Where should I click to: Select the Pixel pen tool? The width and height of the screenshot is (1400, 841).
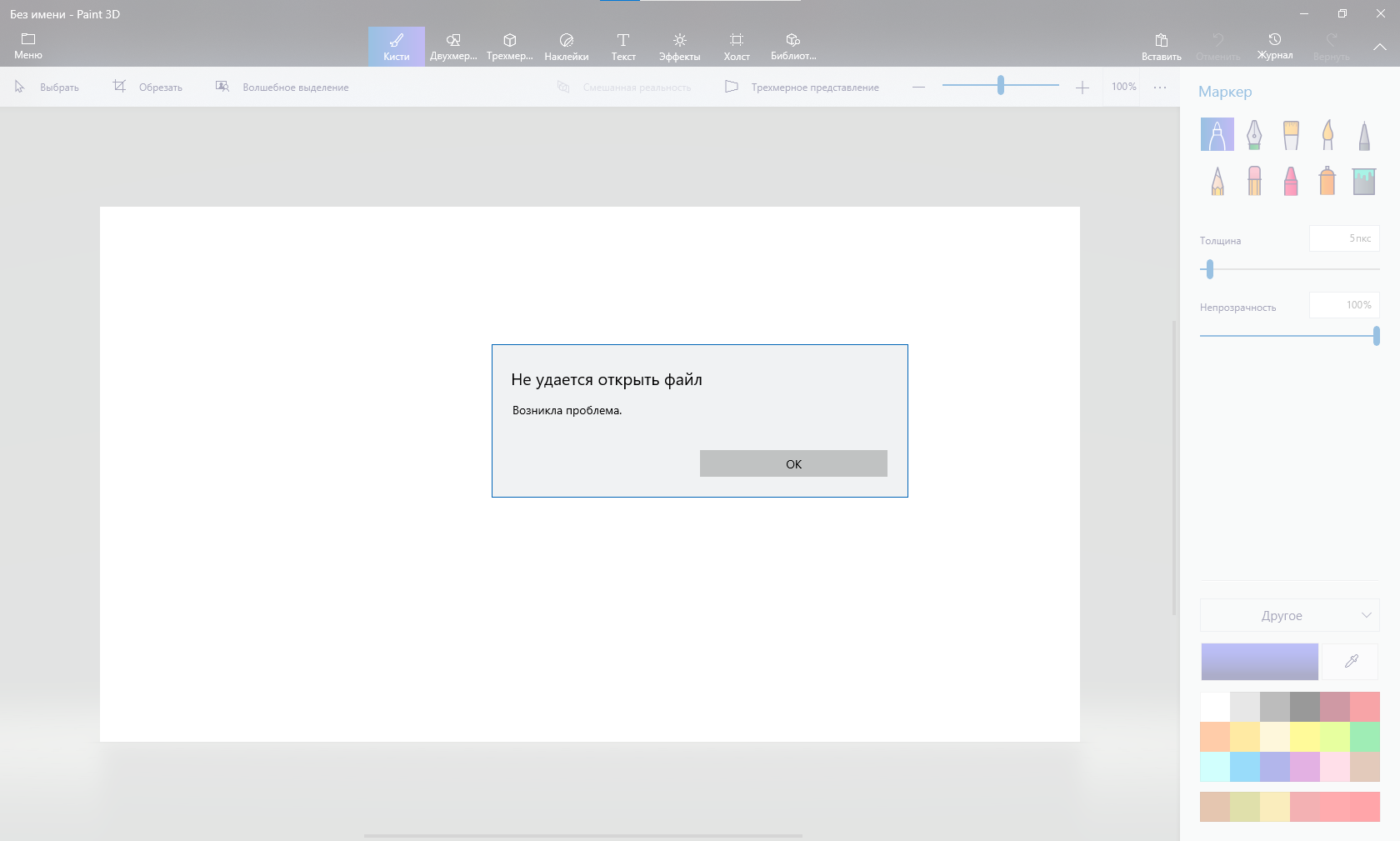pyautogui.click(x=1364, y=134)
